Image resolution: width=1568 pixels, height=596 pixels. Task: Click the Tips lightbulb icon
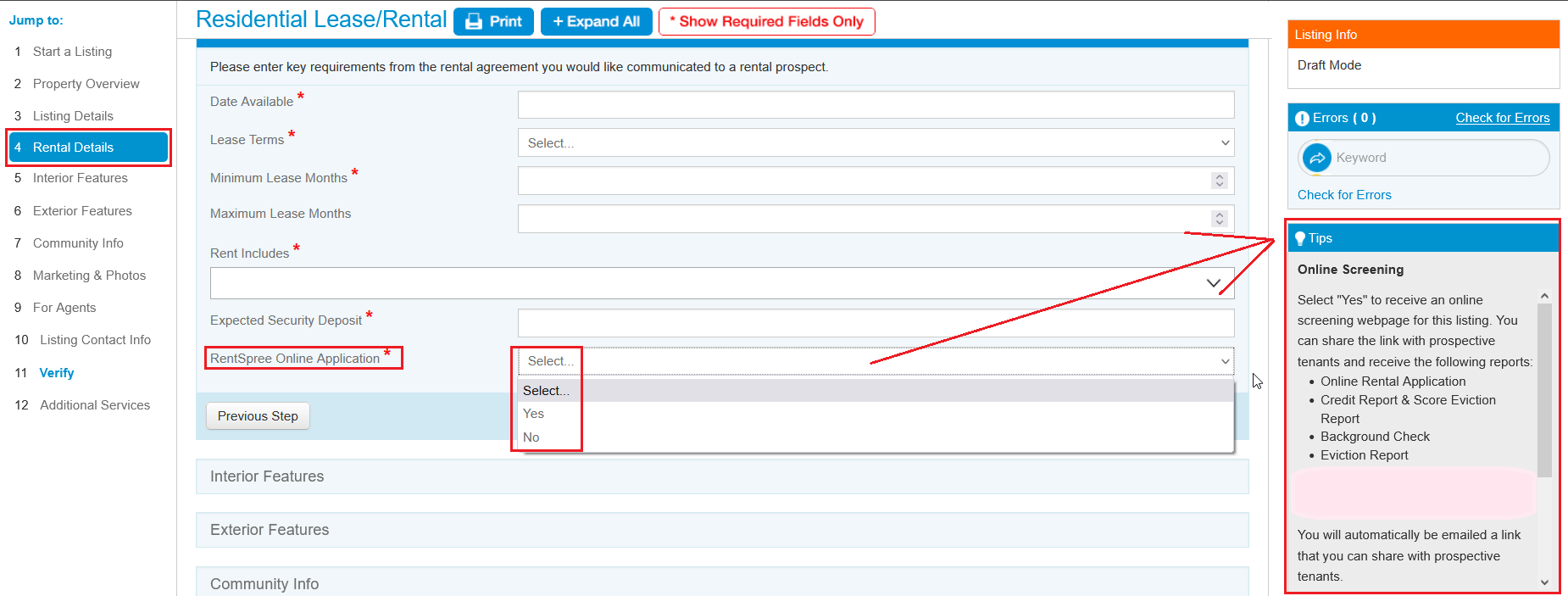coord(1300,239)
